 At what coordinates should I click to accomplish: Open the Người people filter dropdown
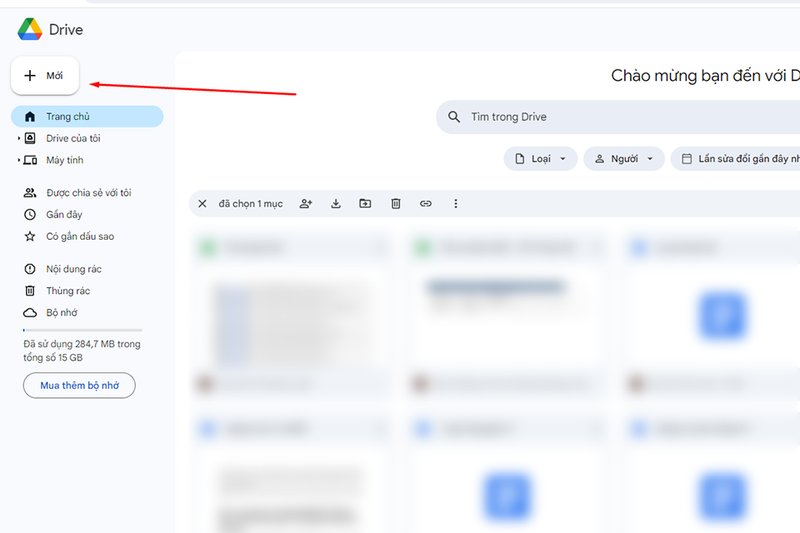[624, 159]
